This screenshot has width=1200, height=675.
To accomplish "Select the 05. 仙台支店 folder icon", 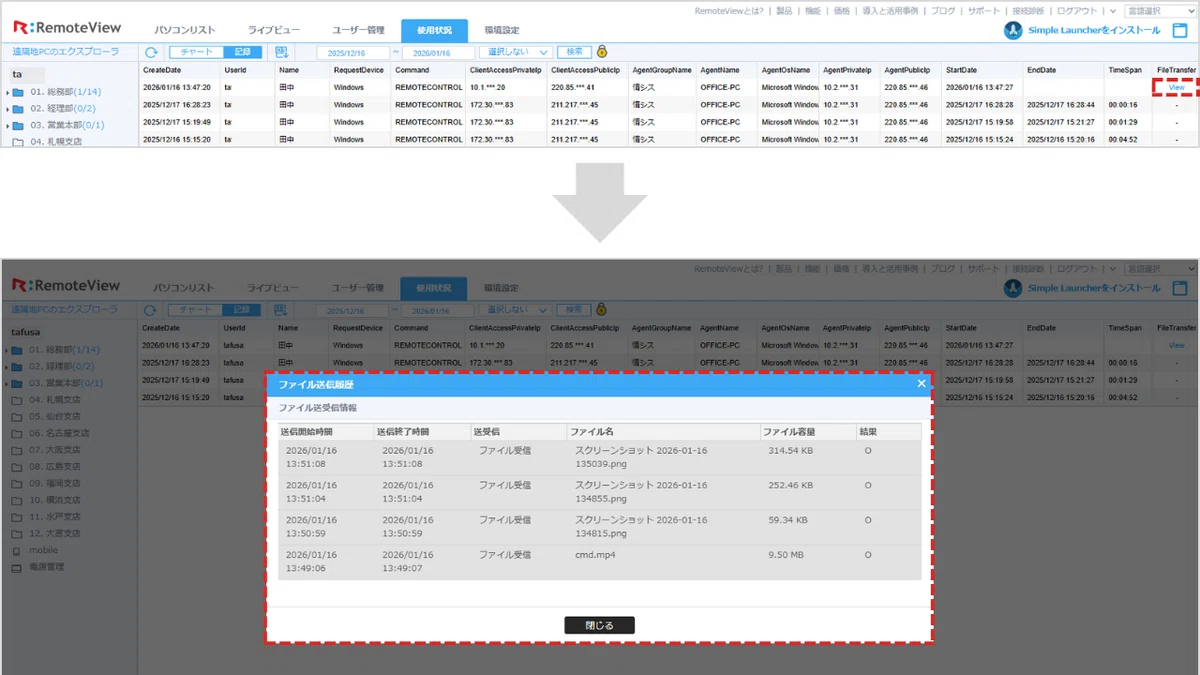I will tap(17, 417).
